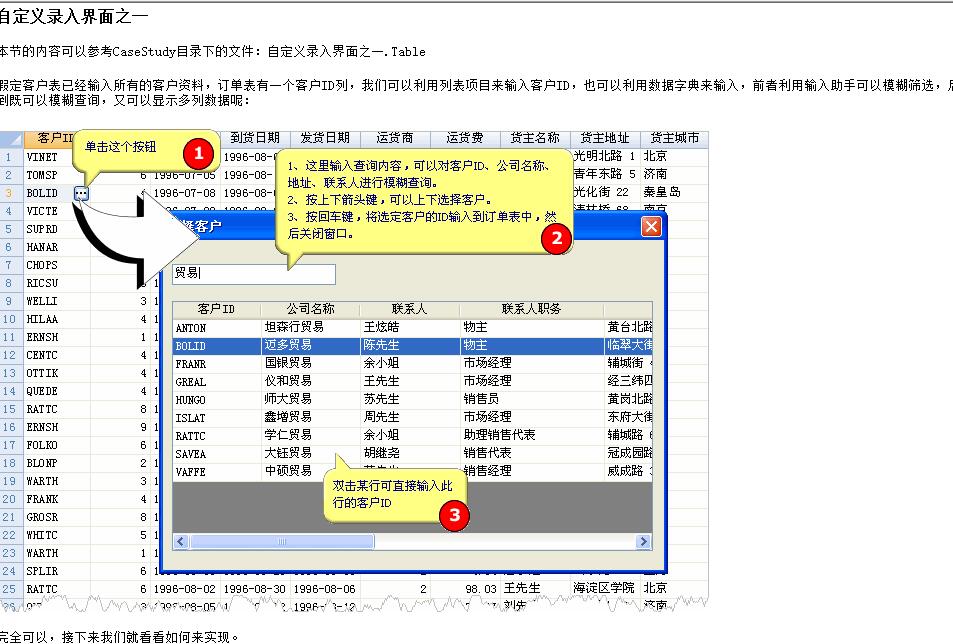Screen dimensions: 953x644
Task: Click company name 坦森行贸易
Action: pyautogui.click(x=294, y=327)
